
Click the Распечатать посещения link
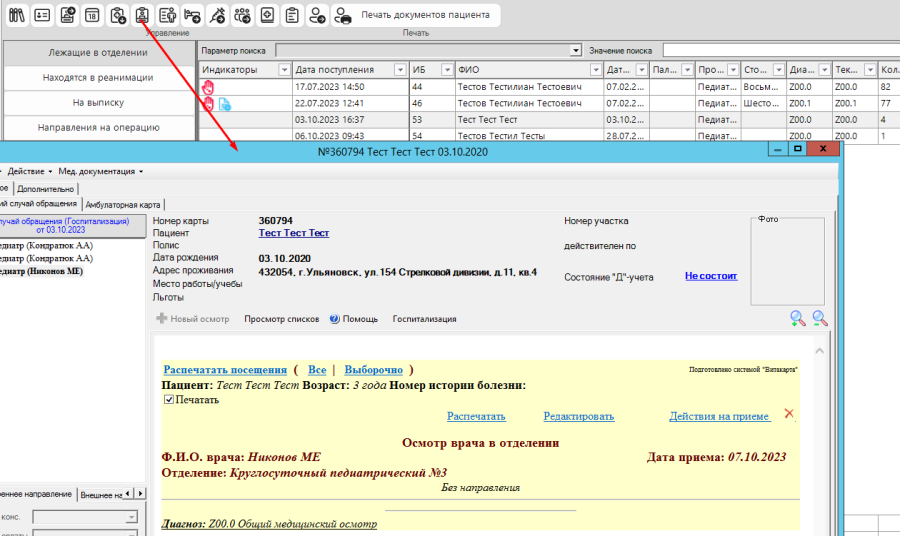pyautogui.click(x=225, y=370)
